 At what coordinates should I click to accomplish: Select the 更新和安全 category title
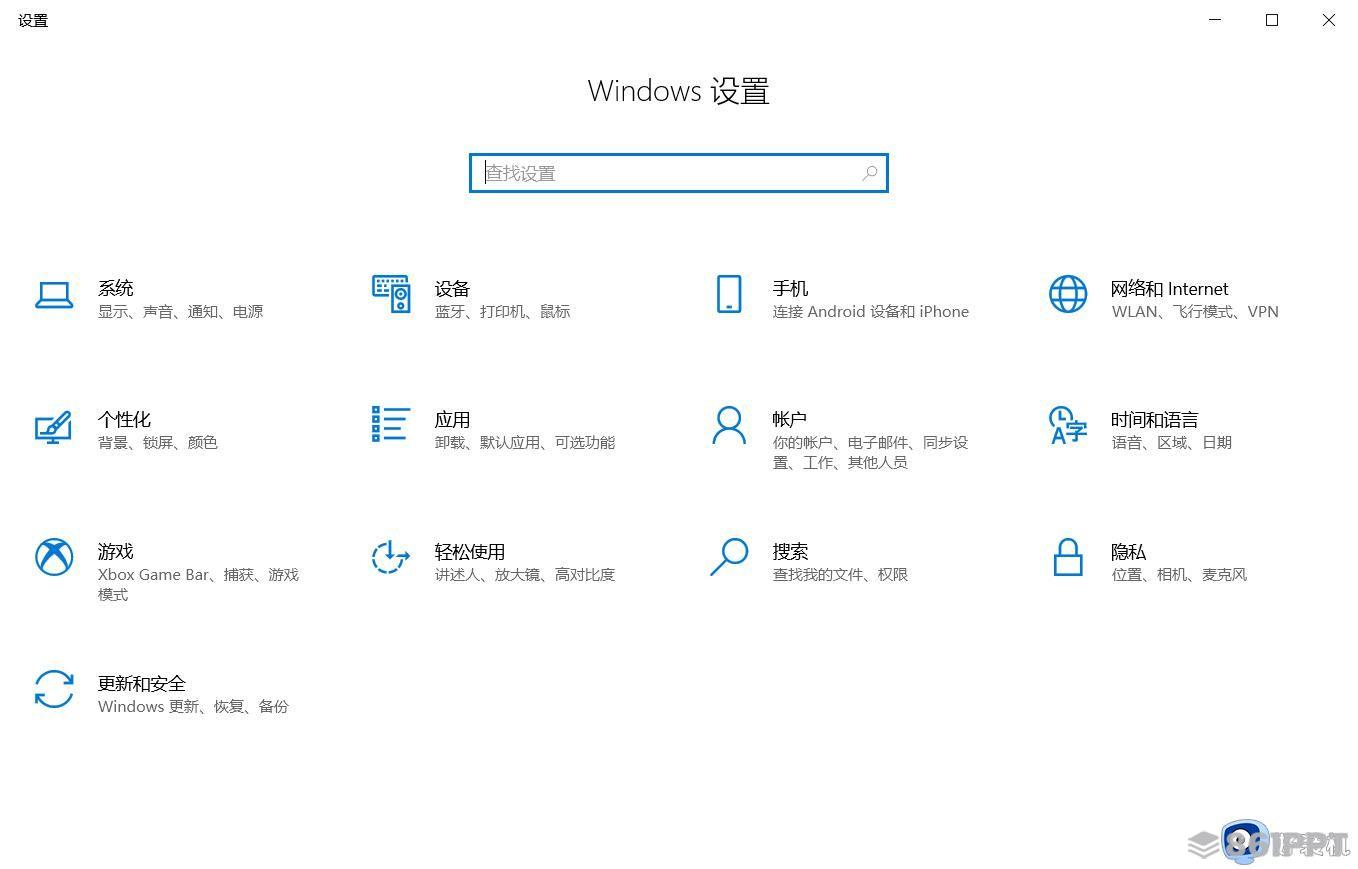click(x=142, y=683)
